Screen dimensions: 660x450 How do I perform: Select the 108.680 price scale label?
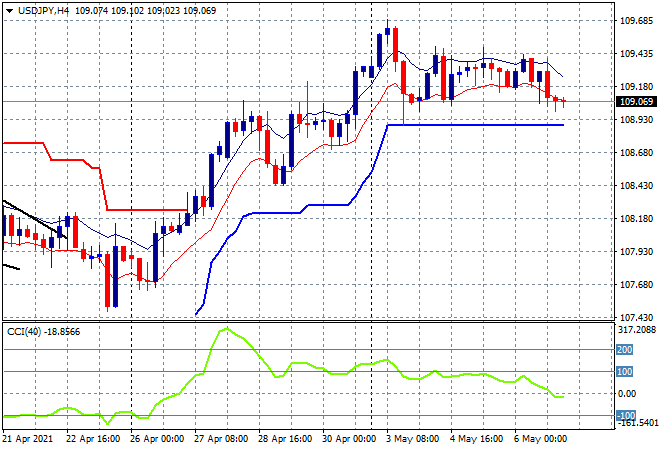636,153
